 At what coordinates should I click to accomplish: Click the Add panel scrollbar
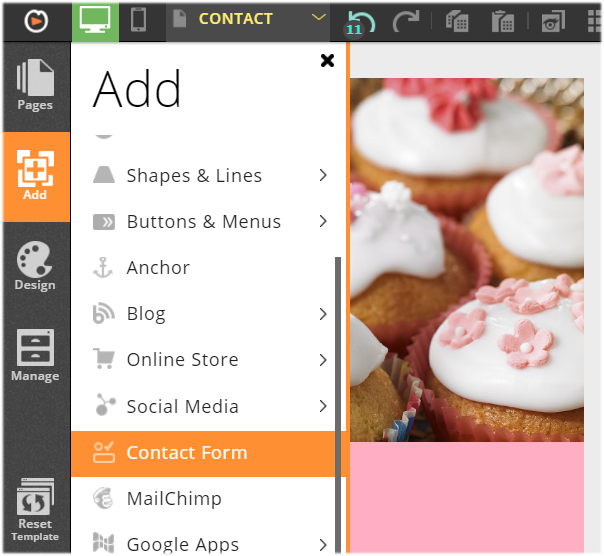(x=338, y=405)
